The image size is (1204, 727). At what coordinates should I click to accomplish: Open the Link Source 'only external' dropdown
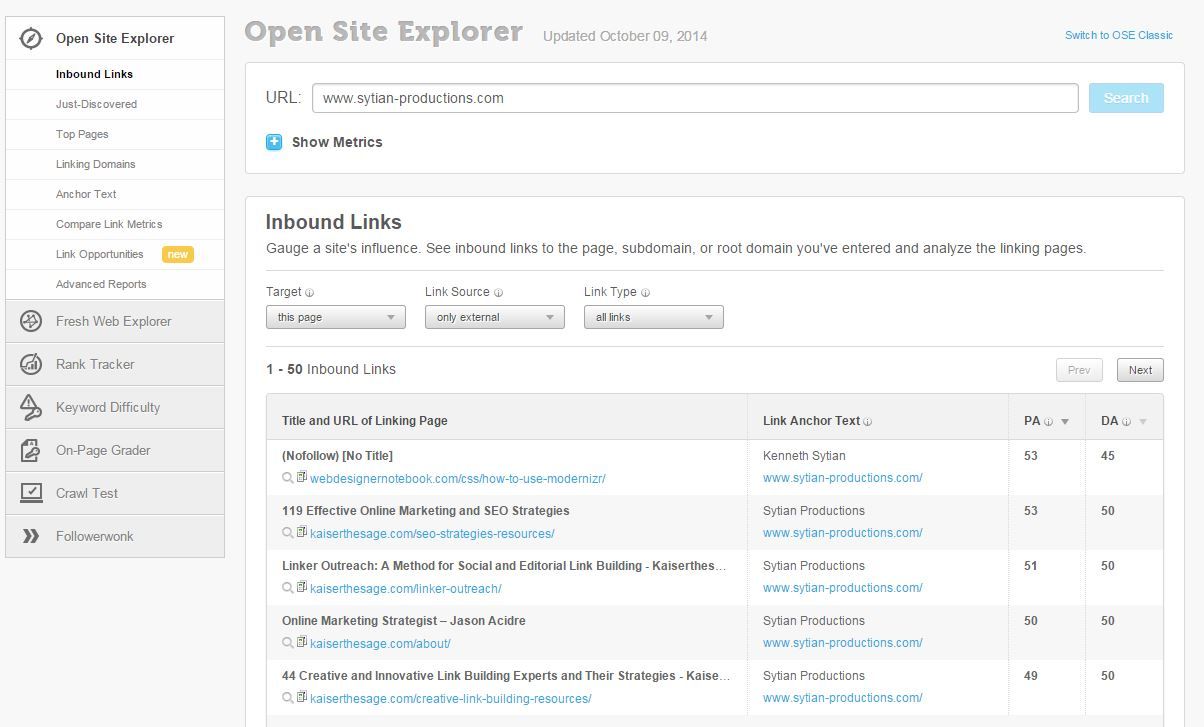click(495, 317)
